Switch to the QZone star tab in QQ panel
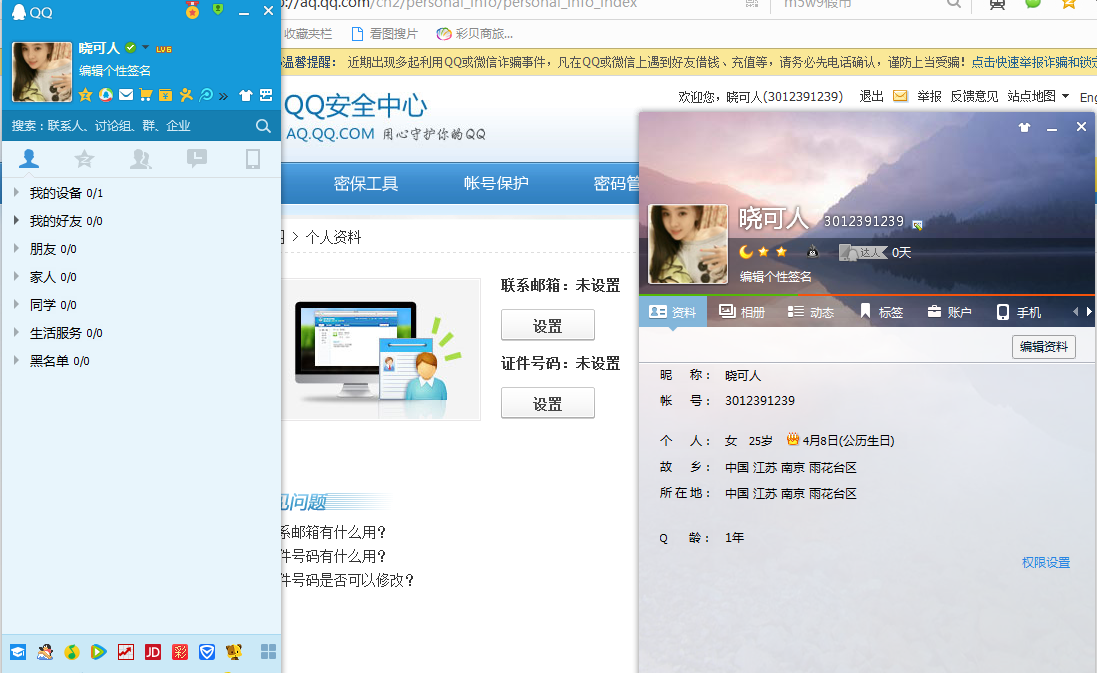 tap(85, 159)
